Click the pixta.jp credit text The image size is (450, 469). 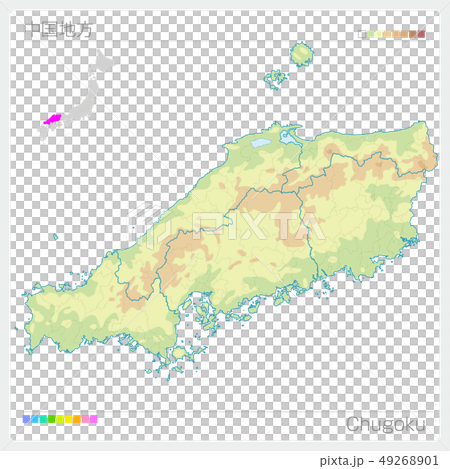(341, 461)
